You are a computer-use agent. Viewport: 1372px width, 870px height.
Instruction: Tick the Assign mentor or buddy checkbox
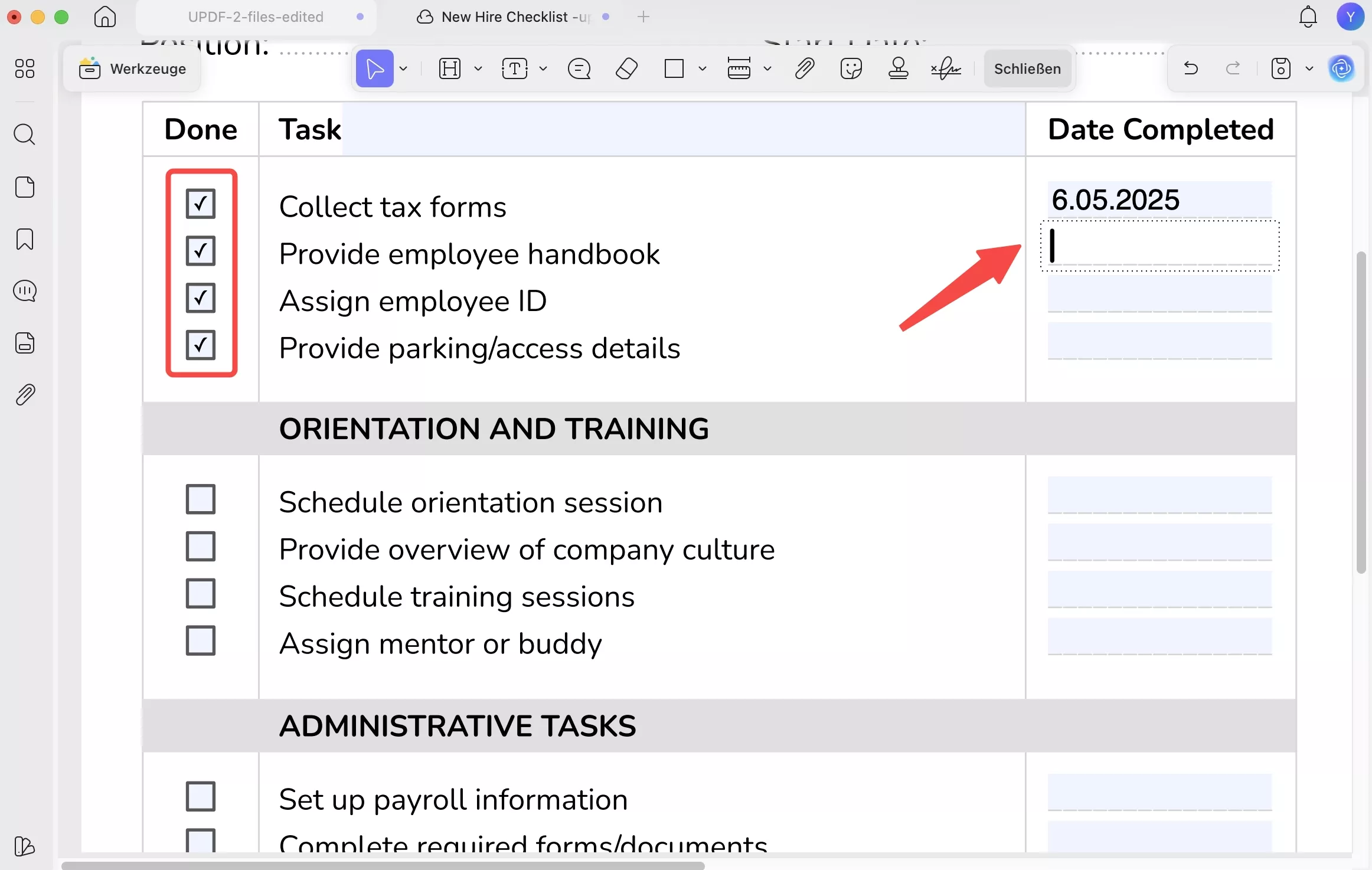coord(201,640)
